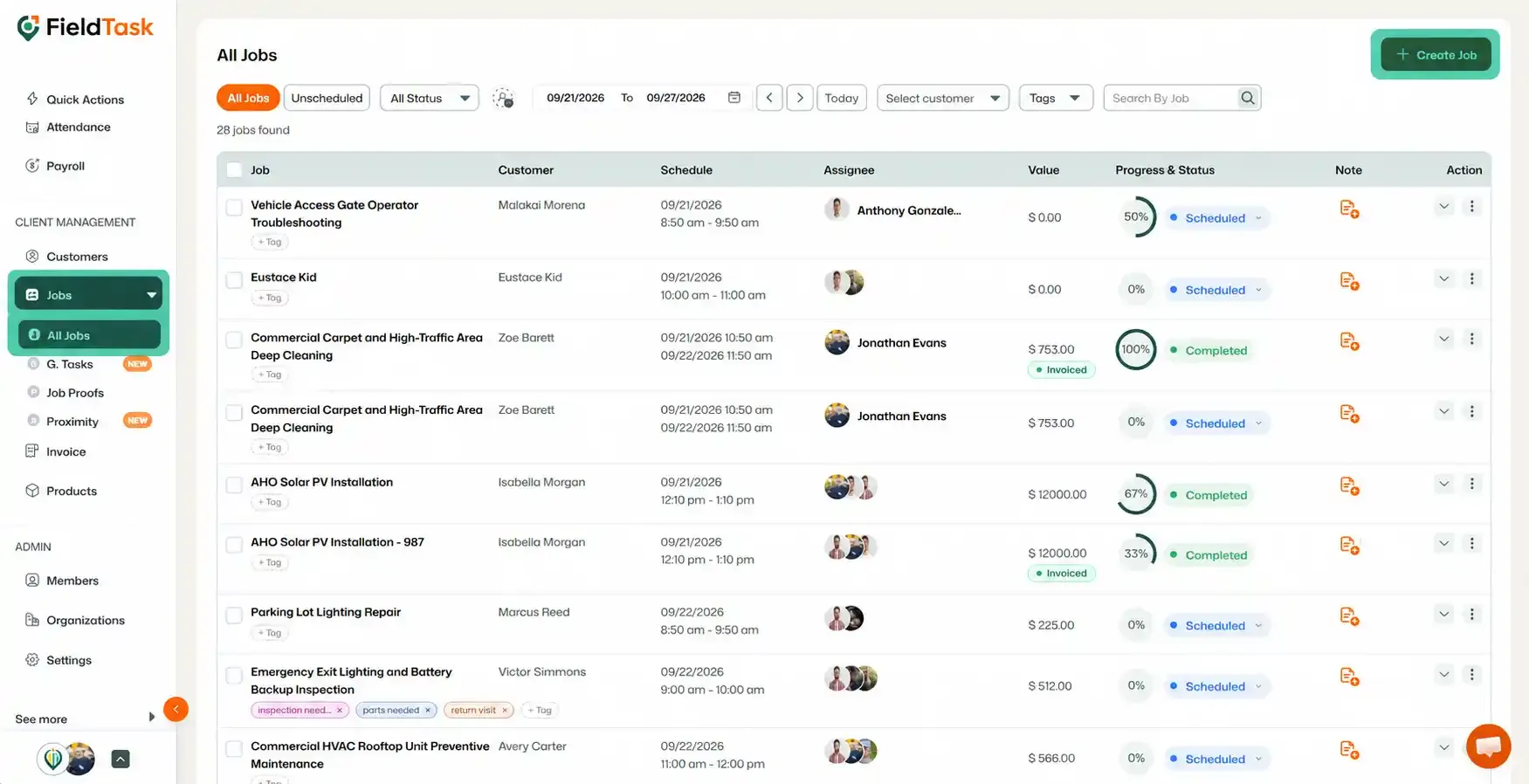Screen dimensions: 1529x784
Task: Add note to AHO Solar PV Installation - 987
Action: click(1349, 545)
